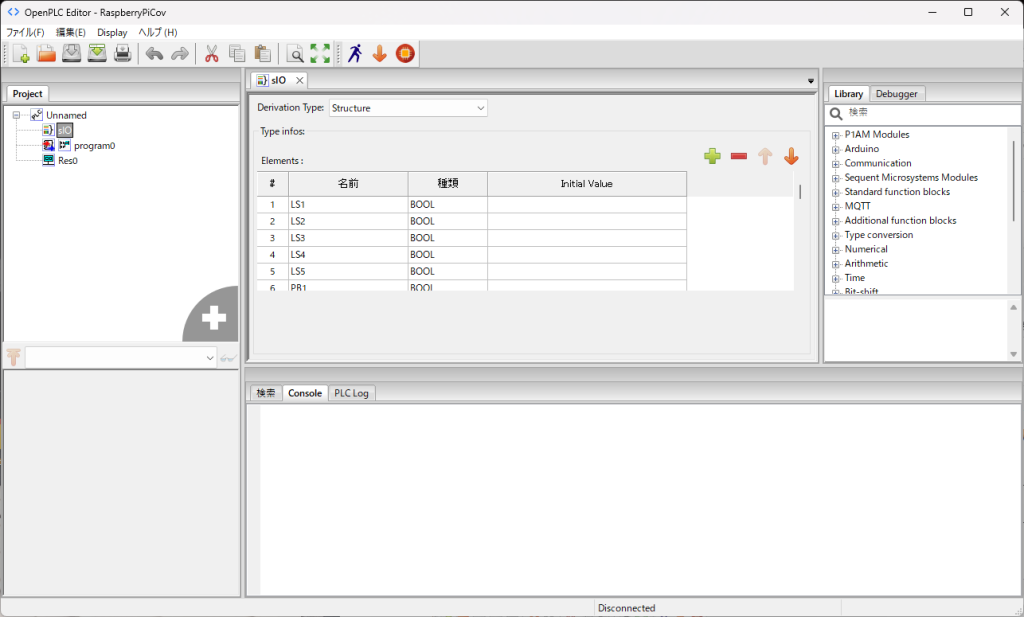The height and width of the screenshot is (617, 1024).
Task: Paste from clipboard using toolbar icon
Action: pyautogui.click(x=263, y=54)
